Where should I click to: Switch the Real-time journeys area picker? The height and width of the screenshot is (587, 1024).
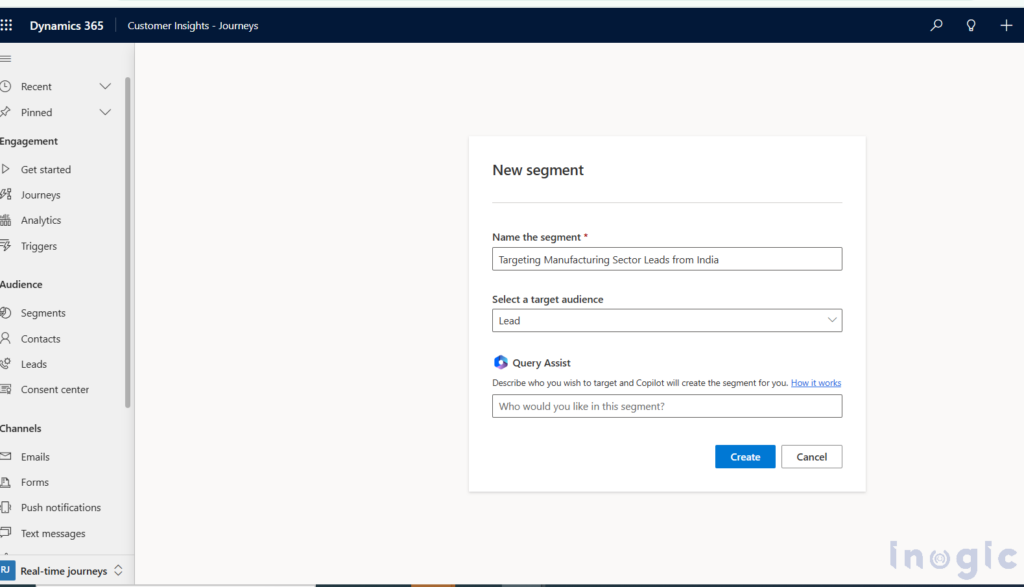(65, 569)
